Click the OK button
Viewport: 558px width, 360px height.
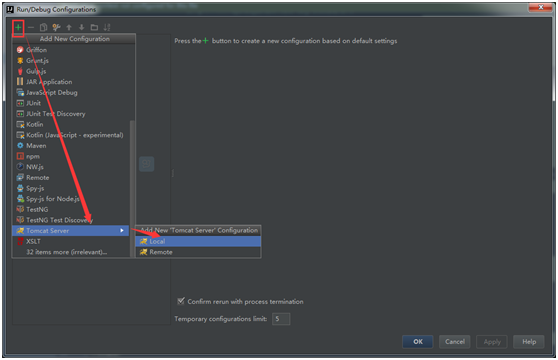pos(418,342)
